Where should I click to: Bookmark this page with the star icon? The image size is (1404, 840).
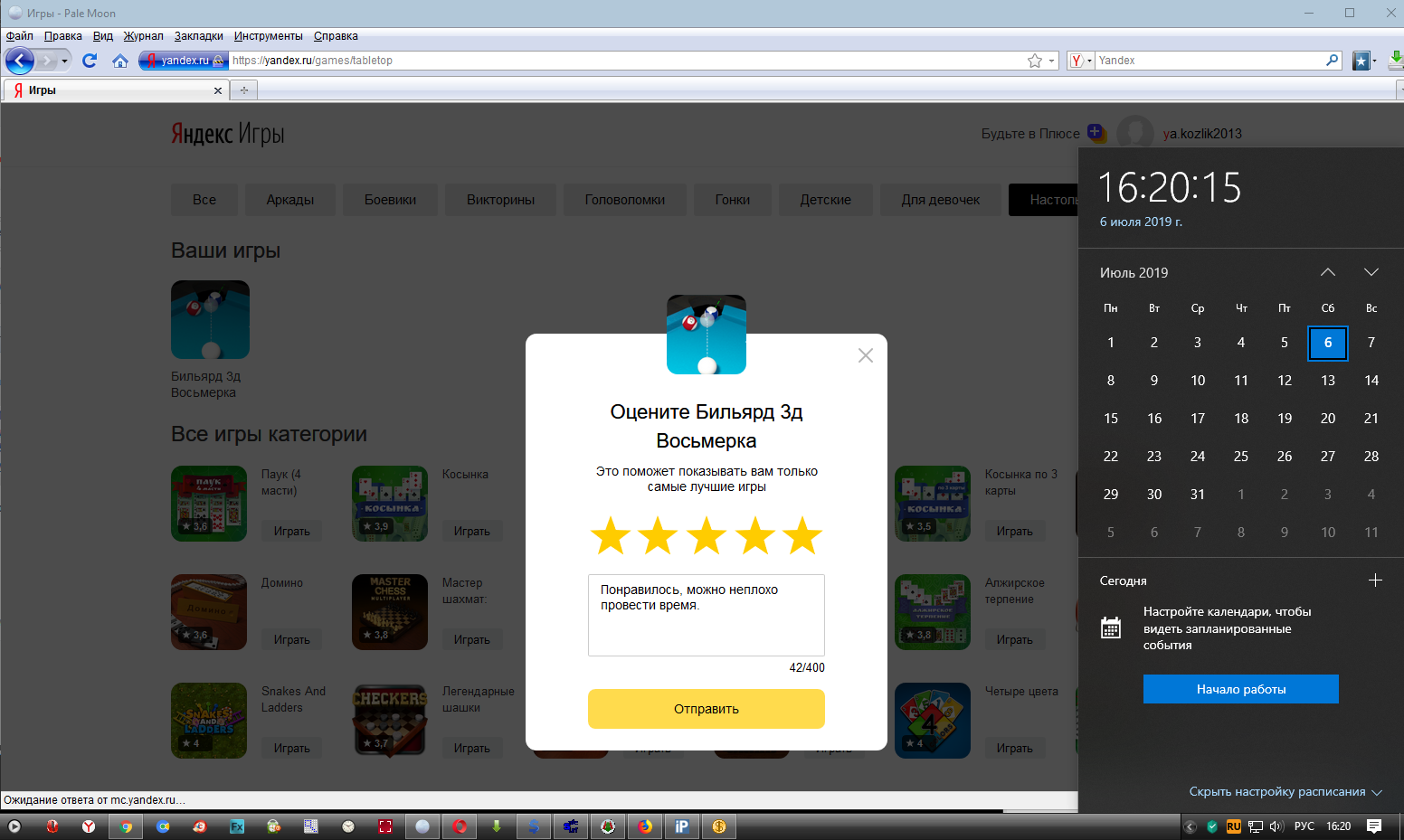1035,61
